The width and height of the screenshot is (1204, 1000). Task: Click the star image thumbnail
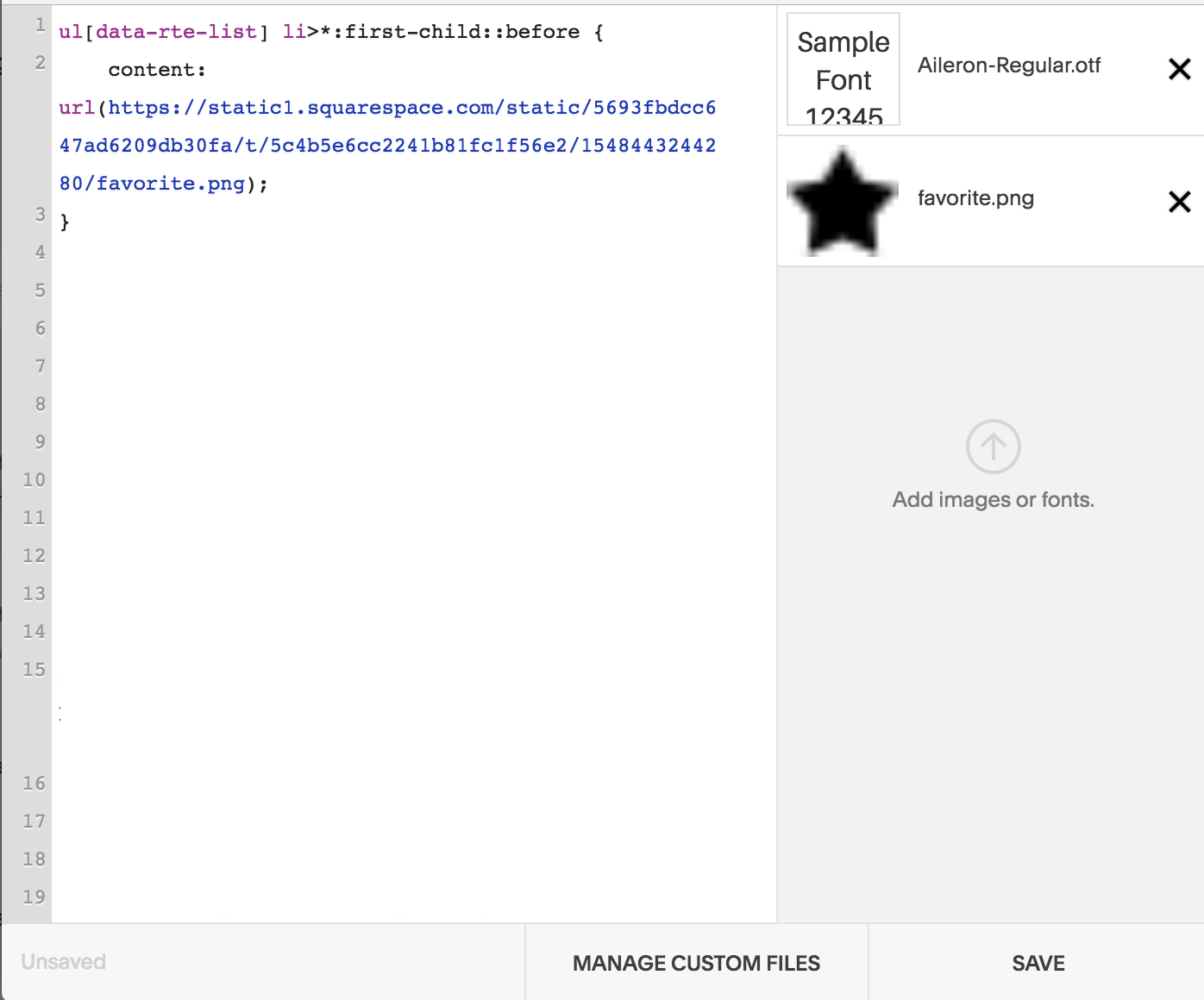point(843,200)
